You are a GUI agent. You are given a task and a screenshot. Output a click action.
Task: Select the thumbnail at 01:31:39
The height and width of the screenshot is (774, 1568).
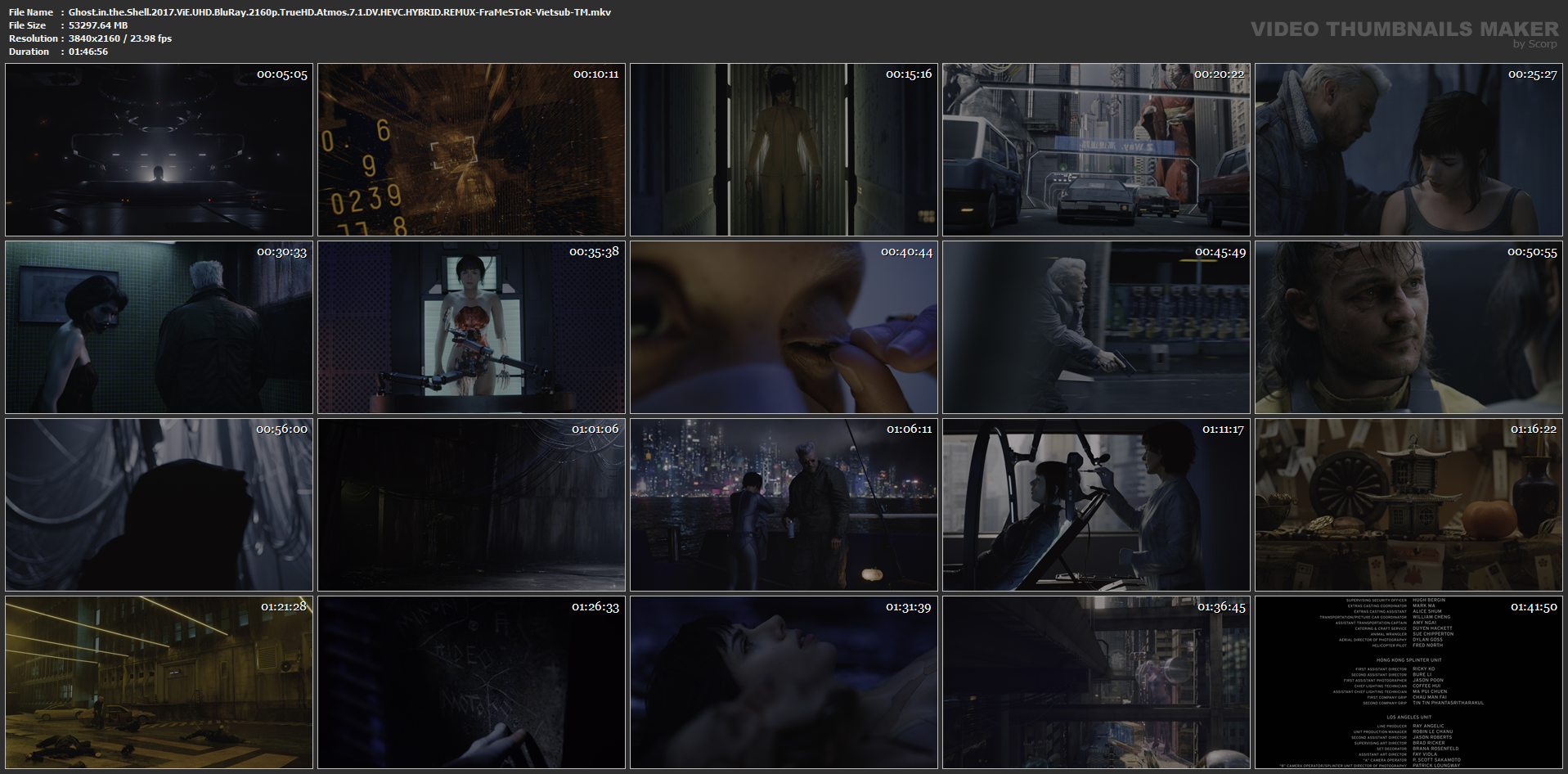pyautogui.click(x=784, y=682)
